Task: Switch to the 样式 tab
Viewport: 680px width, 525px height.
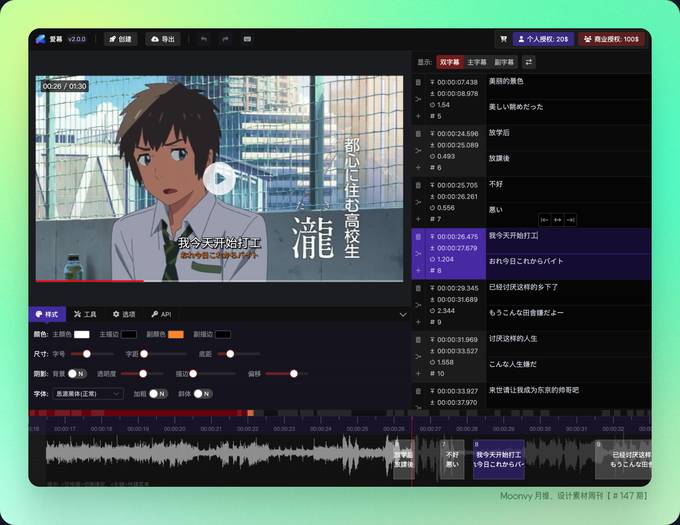Action: point(47,314)
